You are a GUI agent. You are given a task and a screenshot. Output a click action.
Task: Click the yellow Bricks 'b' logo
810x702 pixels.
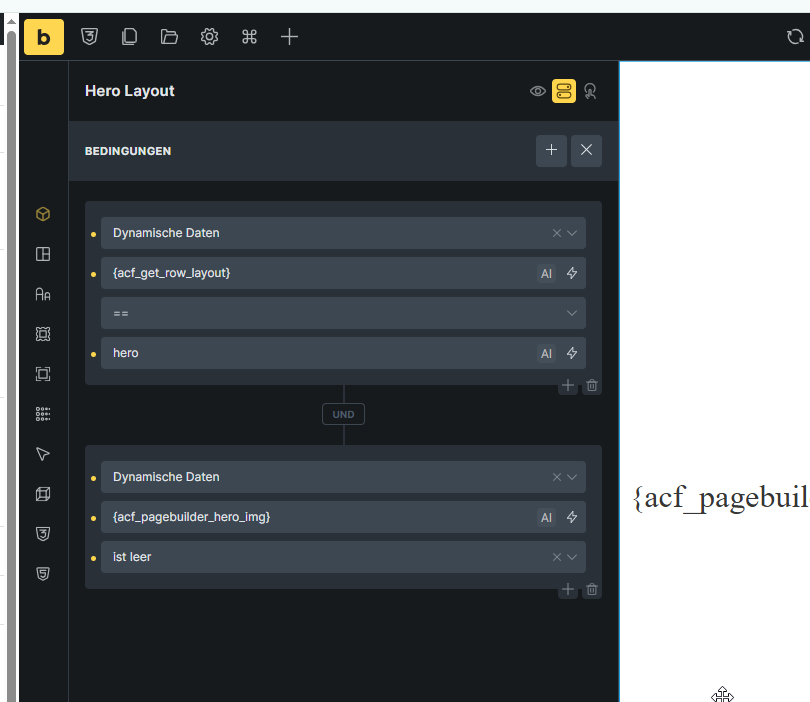tap(43, 37)
